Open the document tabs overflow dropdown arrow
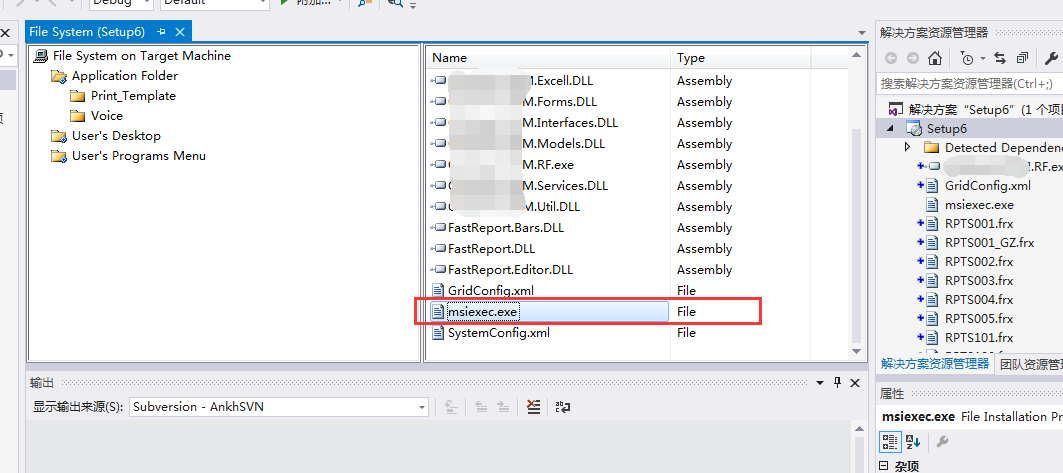This screenshot has height=473, width=1063. tap(862, 33)
